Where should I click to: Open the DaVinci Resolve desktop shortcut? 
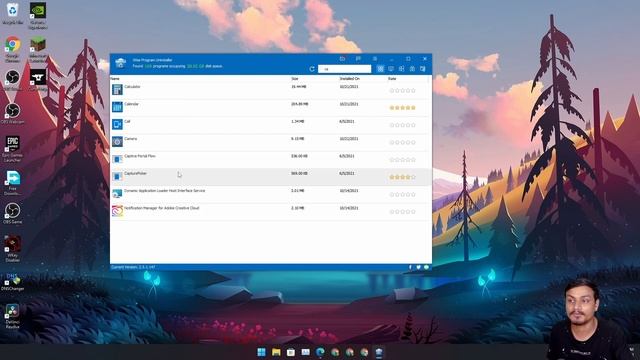click(x=13, y=316)
